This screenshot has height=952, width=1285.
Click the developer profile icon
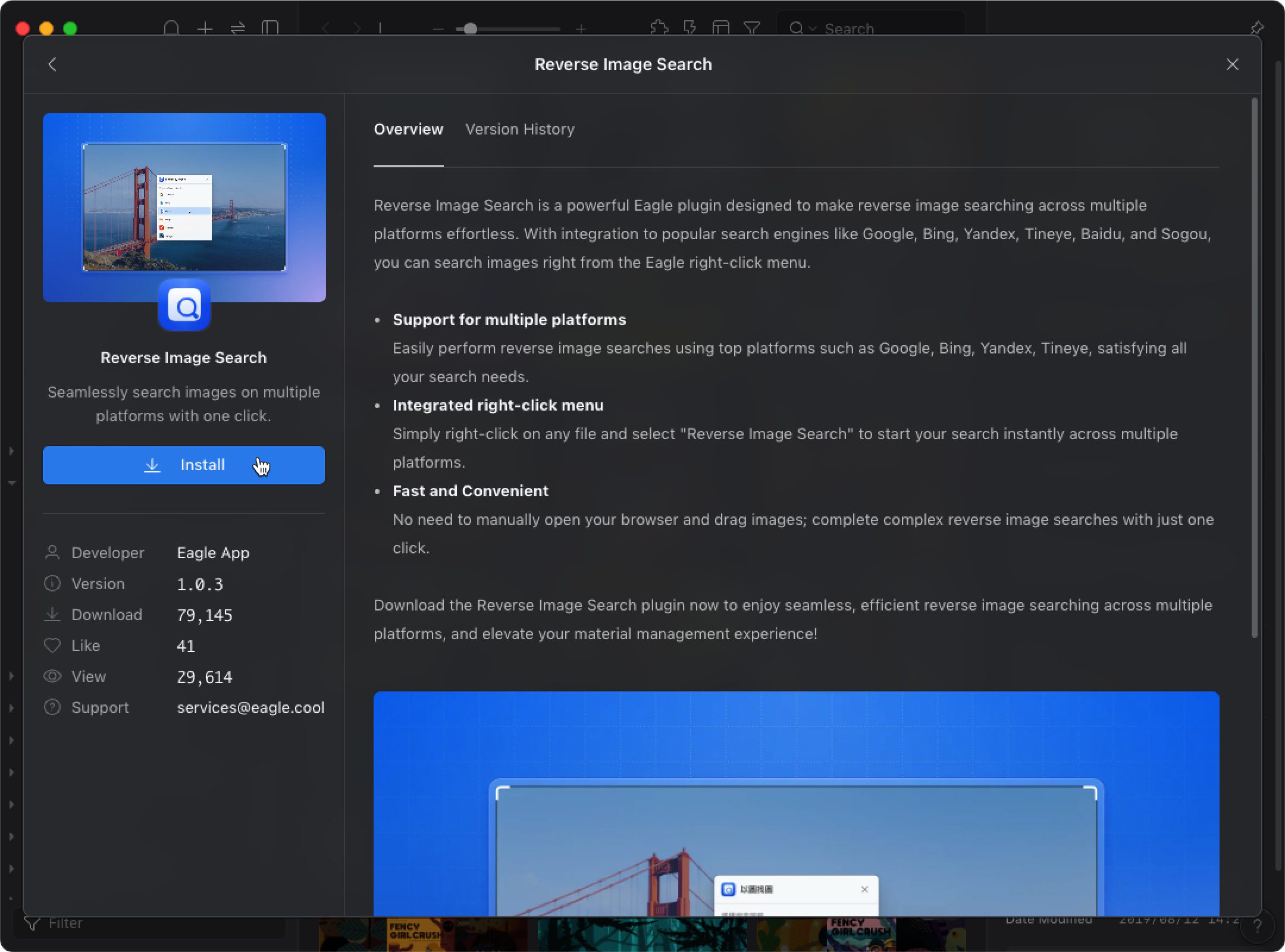(x=52, y=551)
